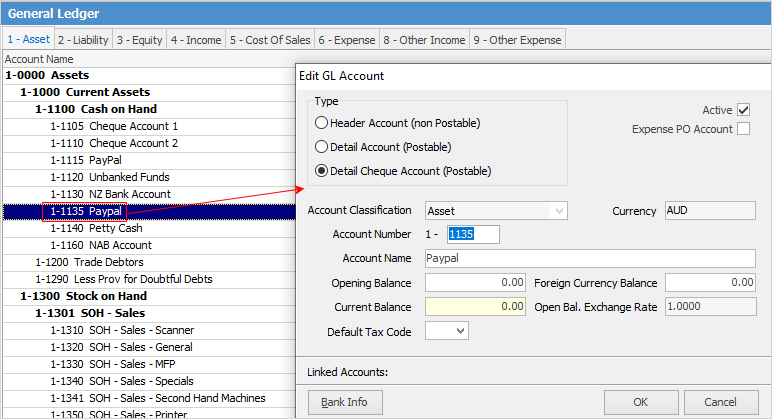This screenshot has height=419, width=772.
Task: Confirm with the OK button
Action: (x=641, y=402)
